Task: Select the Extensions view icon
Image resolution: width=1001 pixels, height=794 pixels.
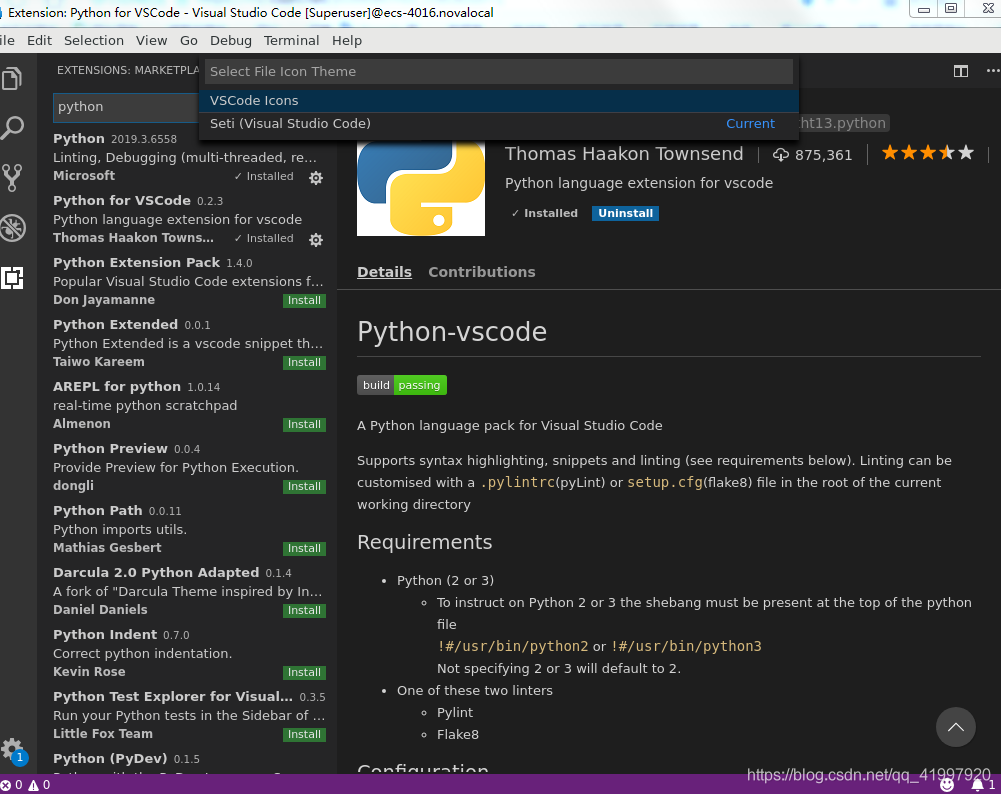Action: tap(12, 278)
